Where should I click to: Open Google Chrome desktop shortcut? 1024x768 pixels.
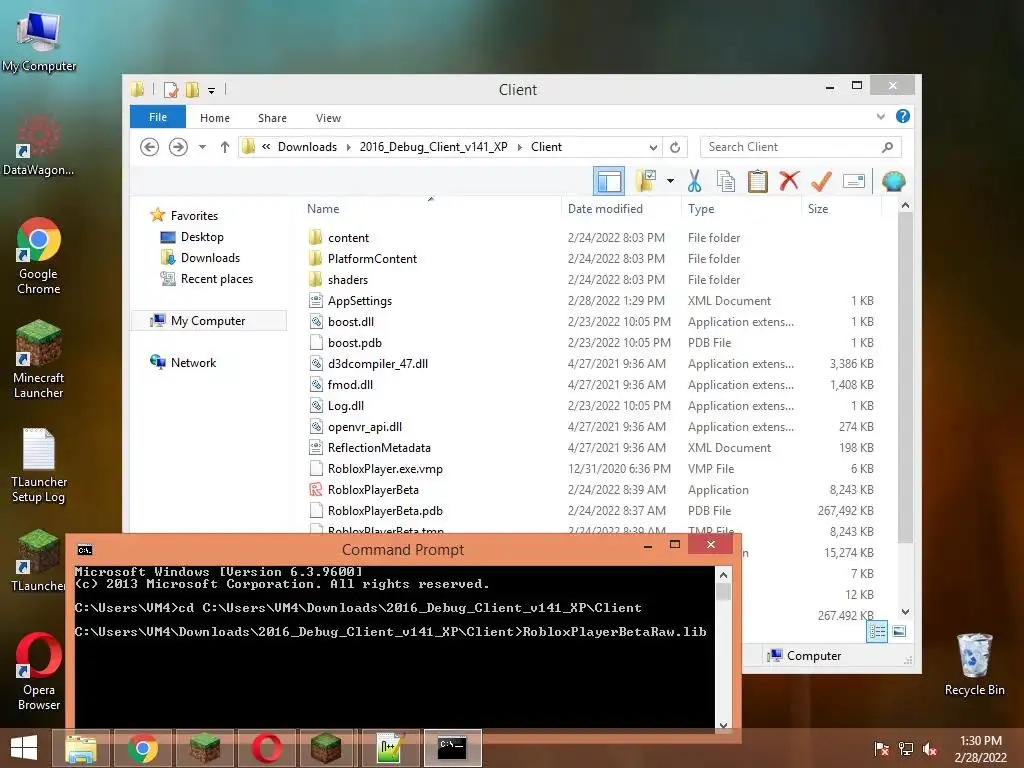[x=39, y=256]
